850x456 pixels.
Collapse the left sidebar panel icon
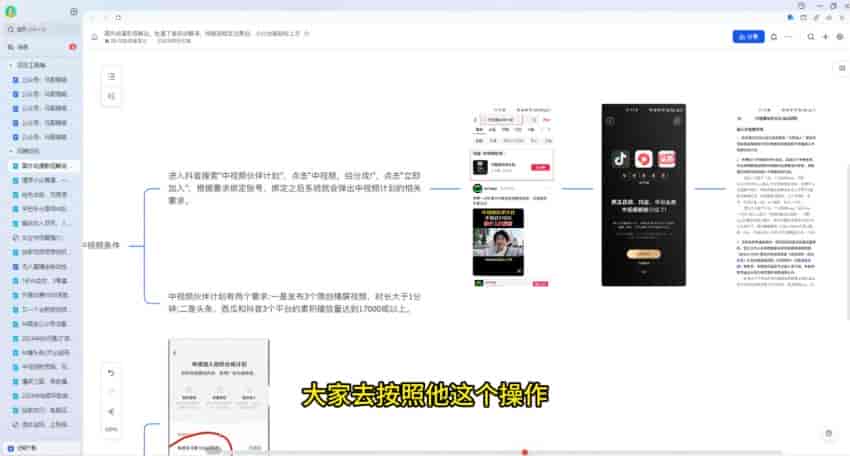74,11
